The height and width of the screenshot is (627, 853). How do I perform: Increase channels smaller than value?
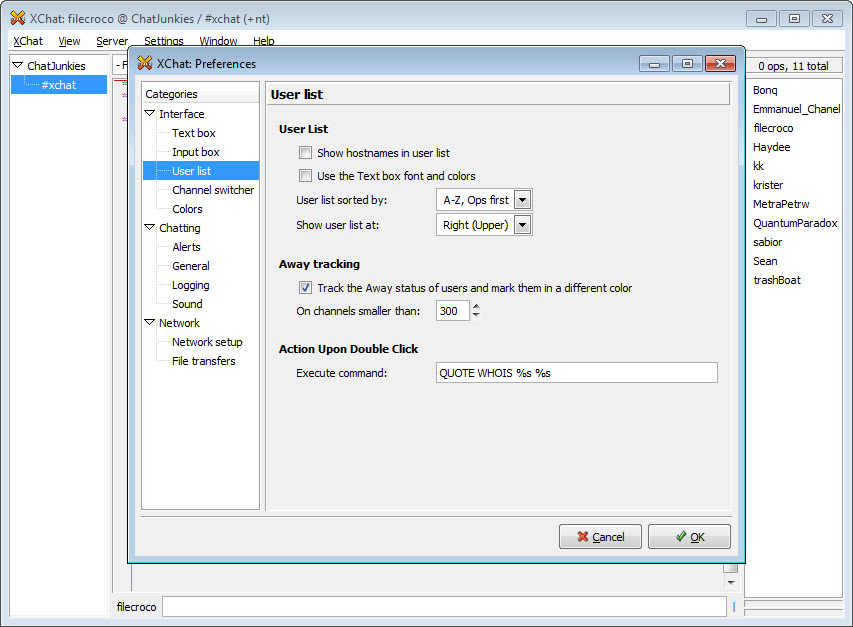click(477, 307)
